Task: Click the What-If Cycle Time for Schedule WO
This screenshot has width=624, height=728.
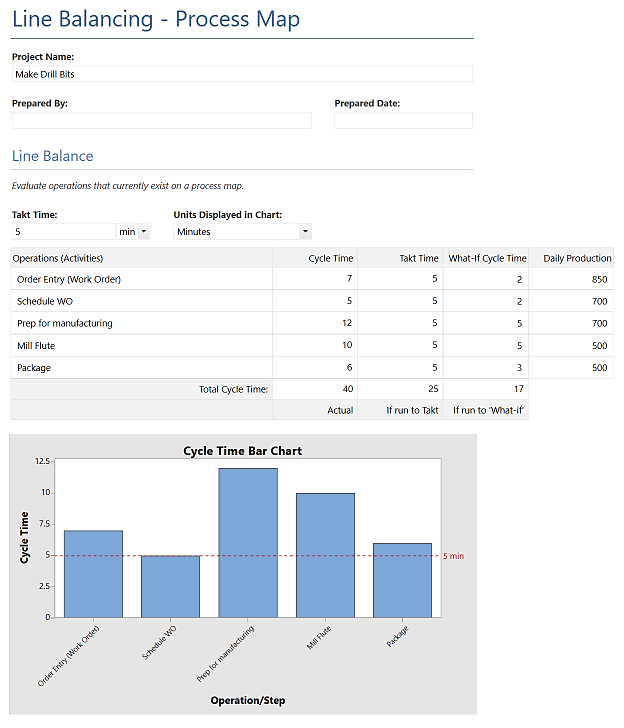Action: click(486, 301)
